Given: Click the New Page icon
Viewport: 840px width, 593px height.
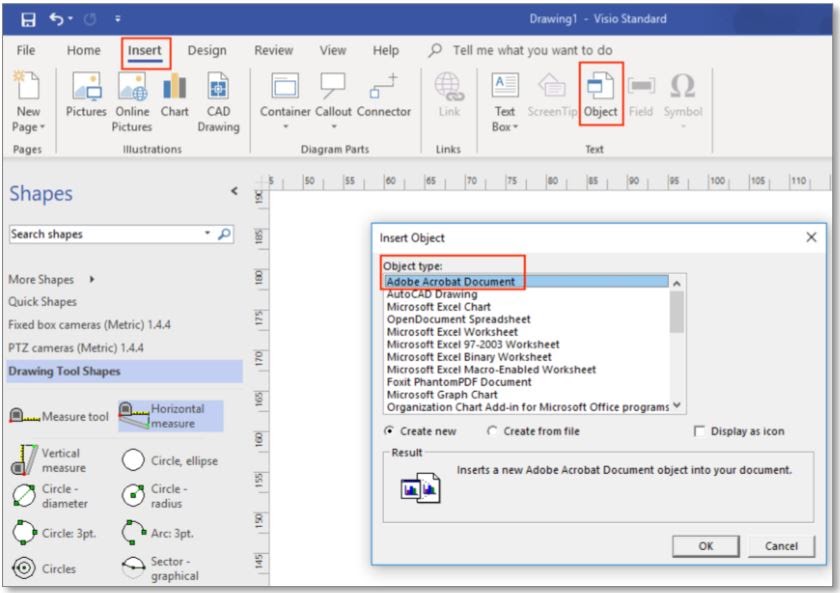Looking at the screenshot, I should coord(28,86).
